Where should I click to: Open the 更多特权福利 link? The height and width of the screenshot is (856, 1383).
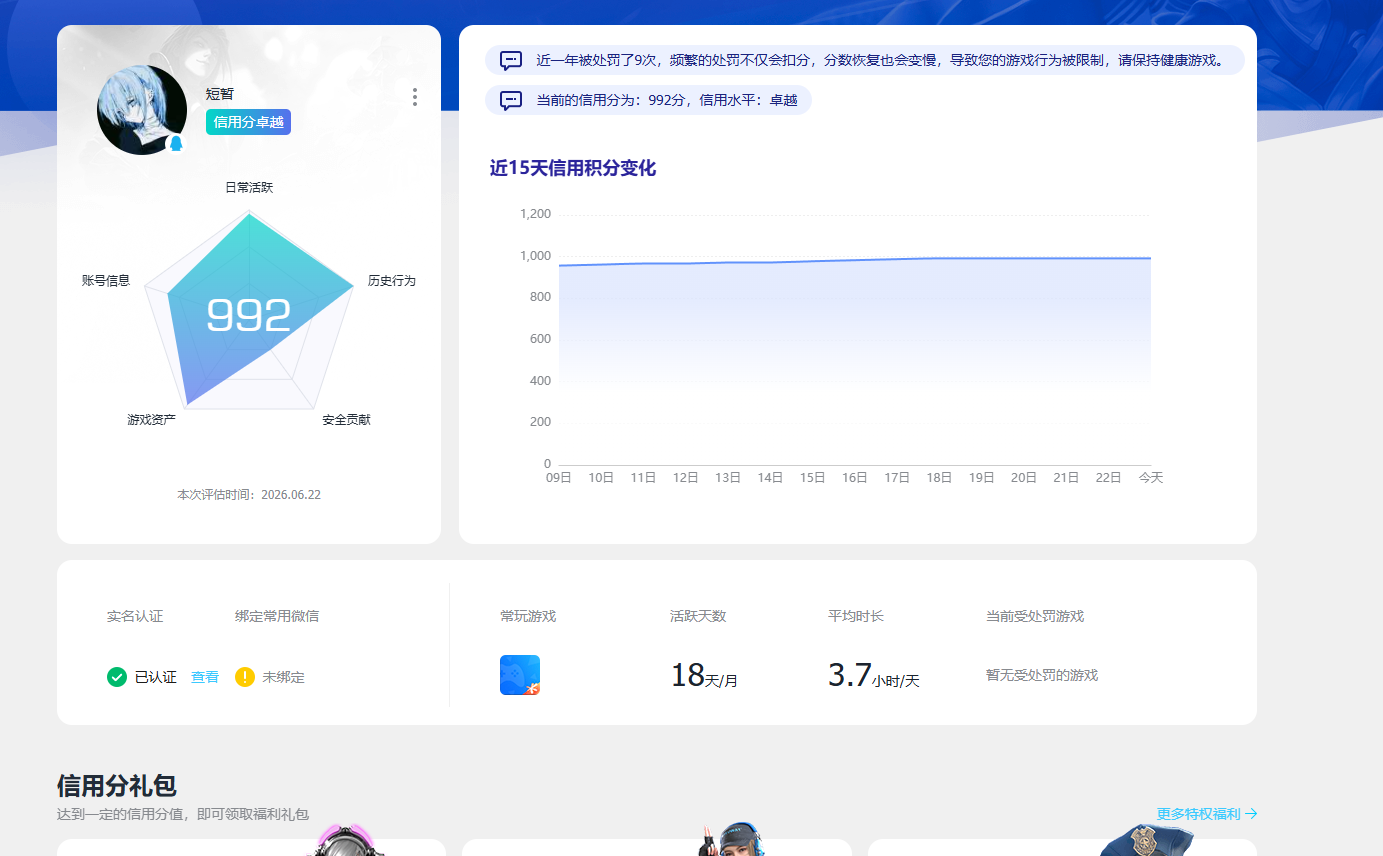(1207, 814)
